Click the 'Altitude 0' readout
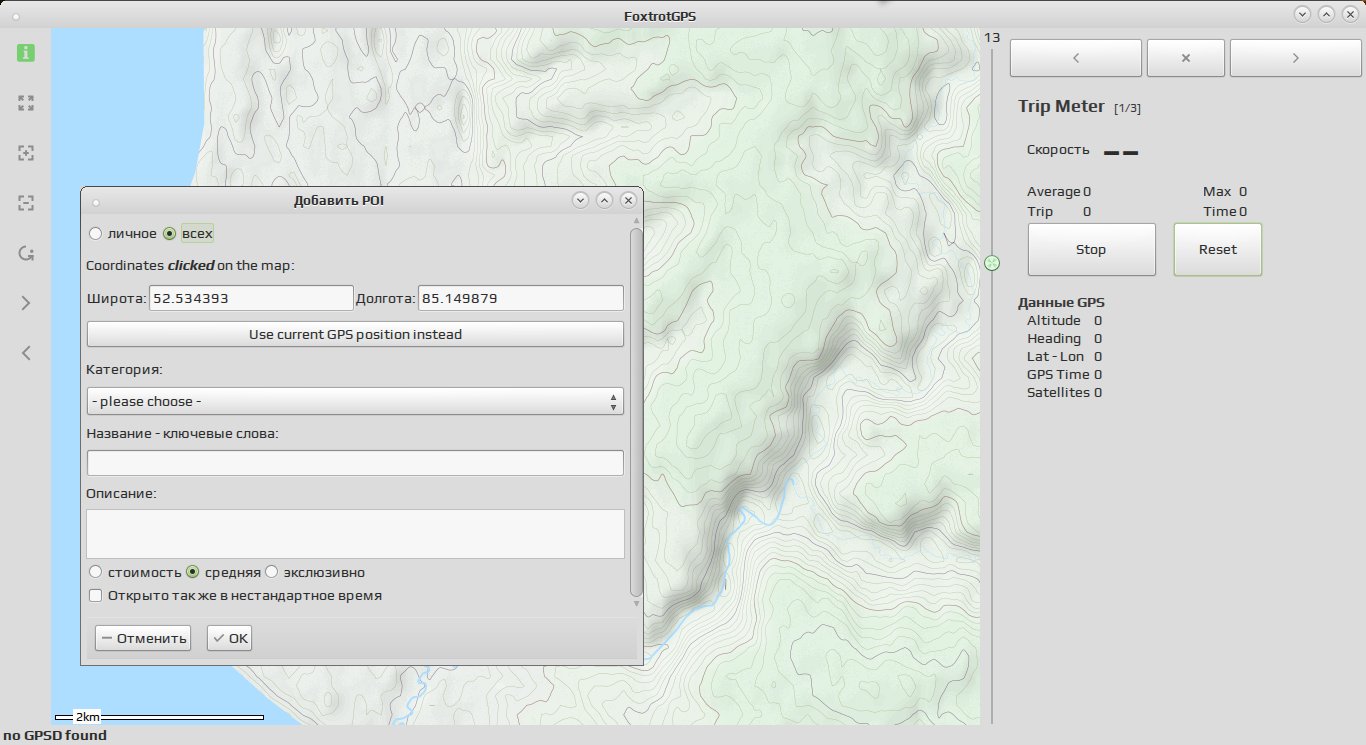The height and width of the screenshot is (745, 1366). (x=1064, y=321)
